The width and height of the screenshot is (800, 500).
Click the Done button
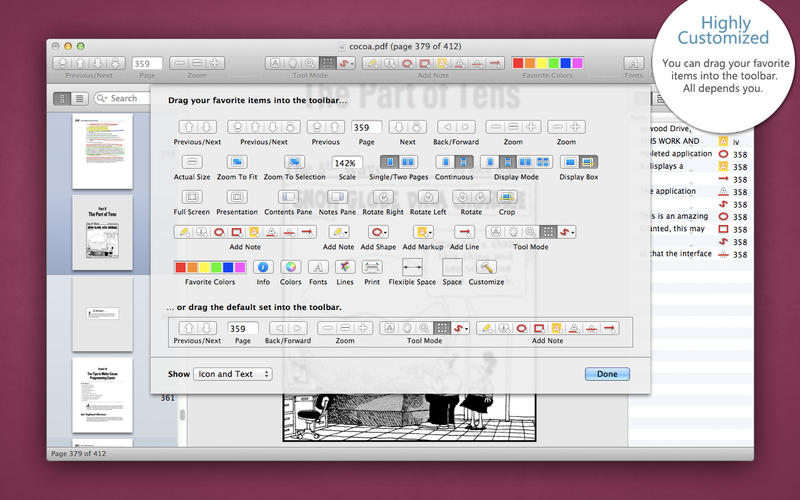coord(607,374)
